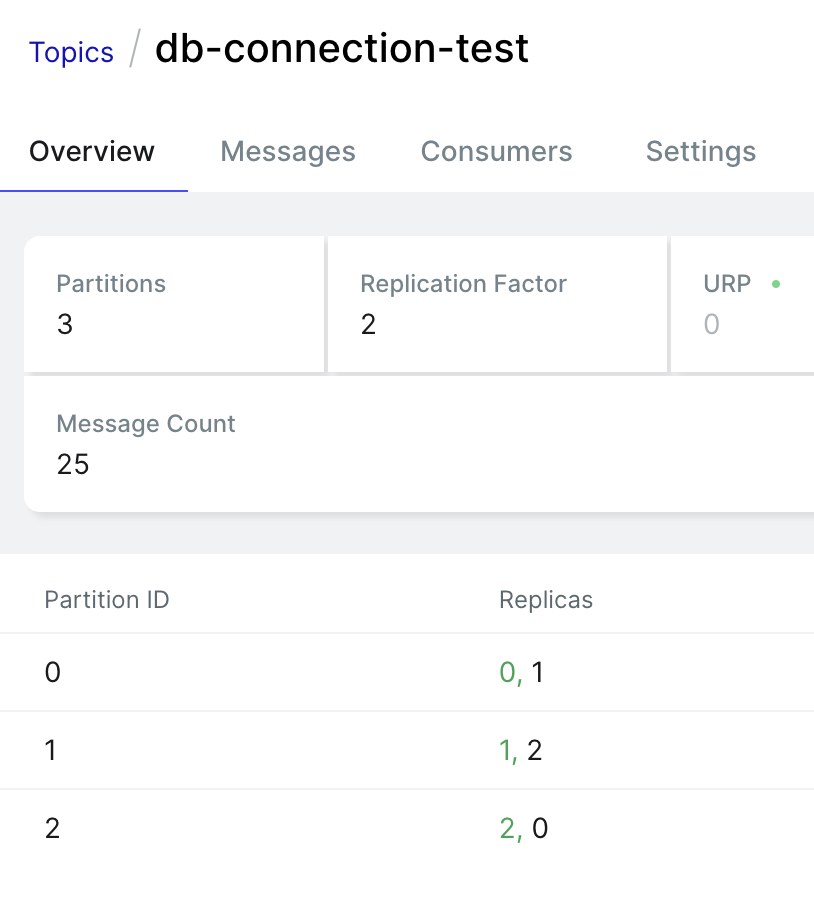Click the green URP status dot
Viewport: 814px width, 906px height.
(x=776, y=284)
